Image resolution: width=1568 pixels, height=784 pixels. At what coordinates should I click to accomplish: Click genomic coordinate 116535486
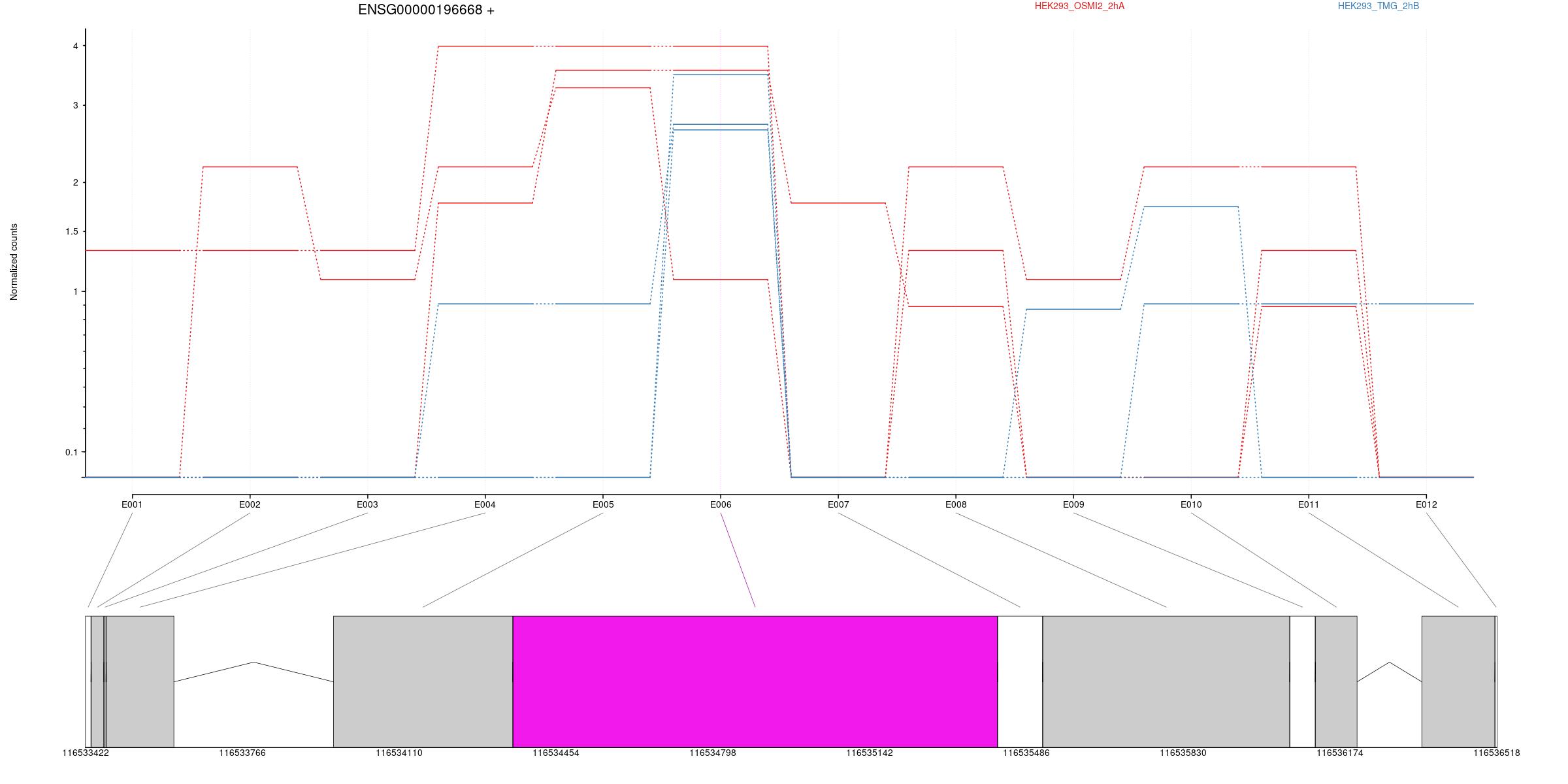click(1026, 753)
